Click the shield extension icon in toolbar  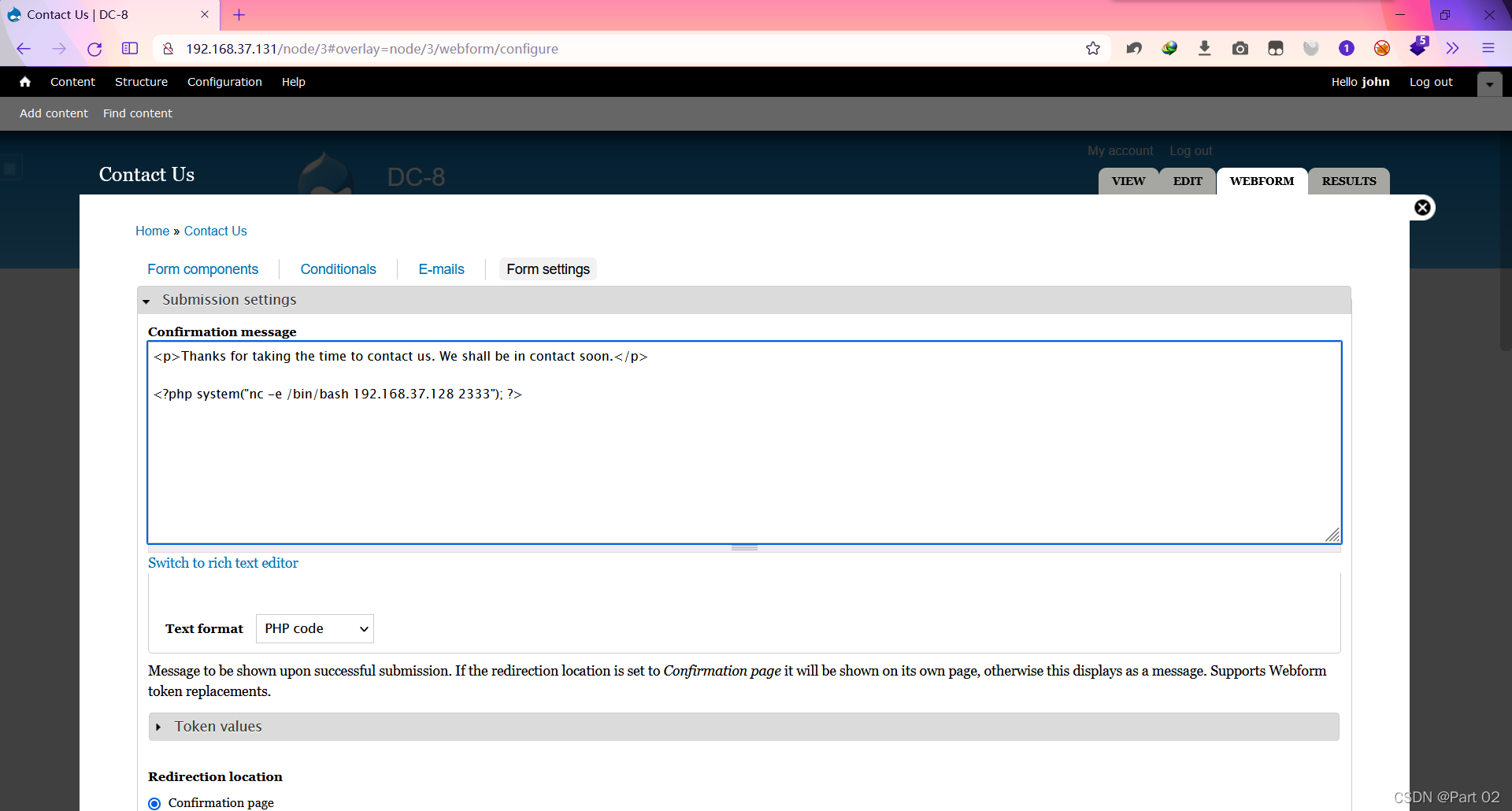(1310, 49)
